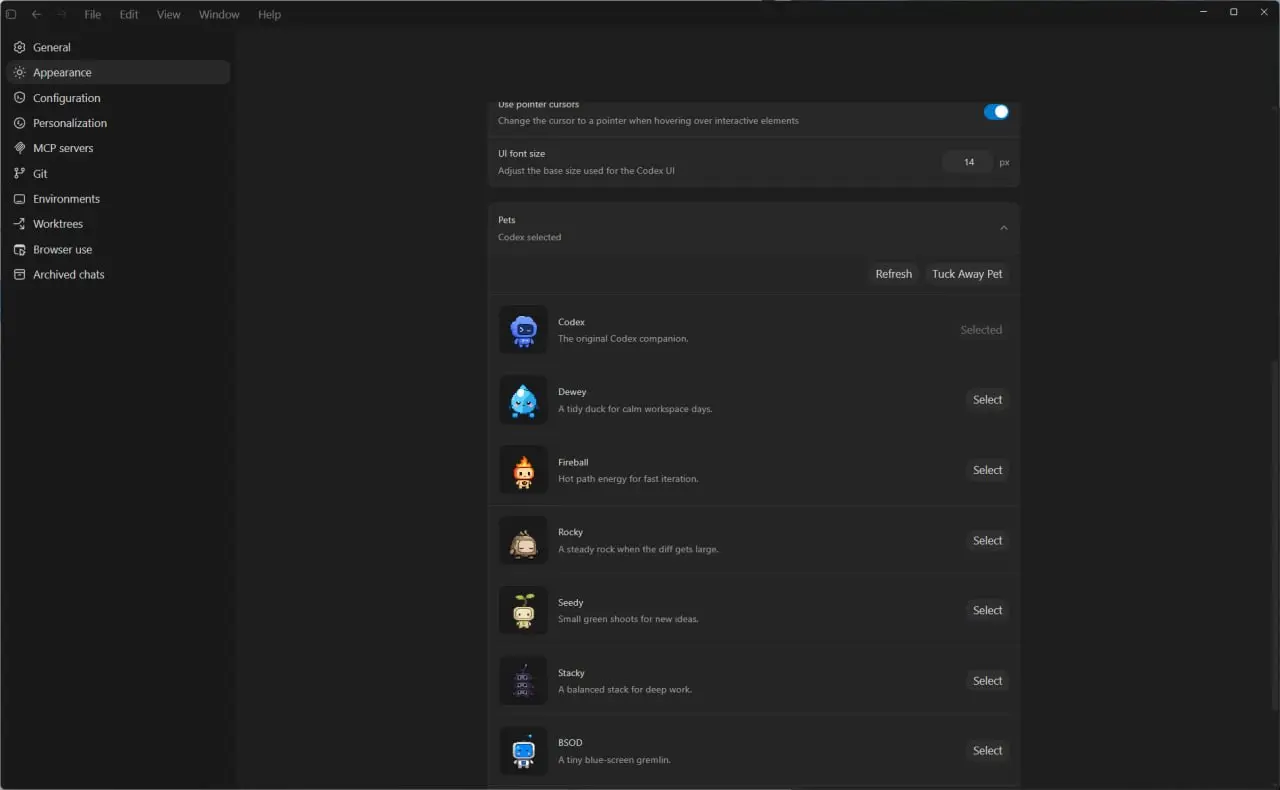Open the File menu
The image size is (1280, 790).
coord(93,14)
